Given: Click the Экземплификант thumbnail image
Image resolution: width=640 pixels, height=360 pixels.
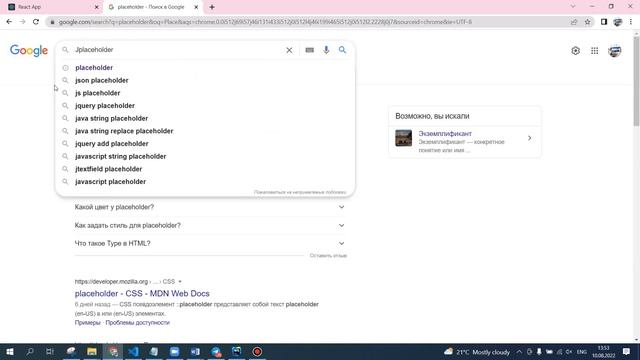Looking at the screenshot, I should [403, 138].
